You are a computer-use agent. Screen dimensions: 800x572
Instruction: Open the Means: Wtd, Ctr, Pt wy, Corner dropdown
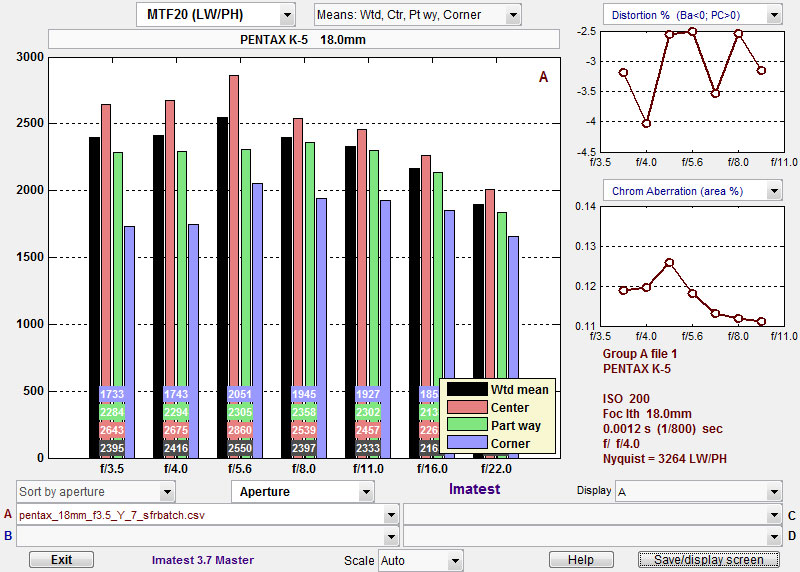click(417, 15)
